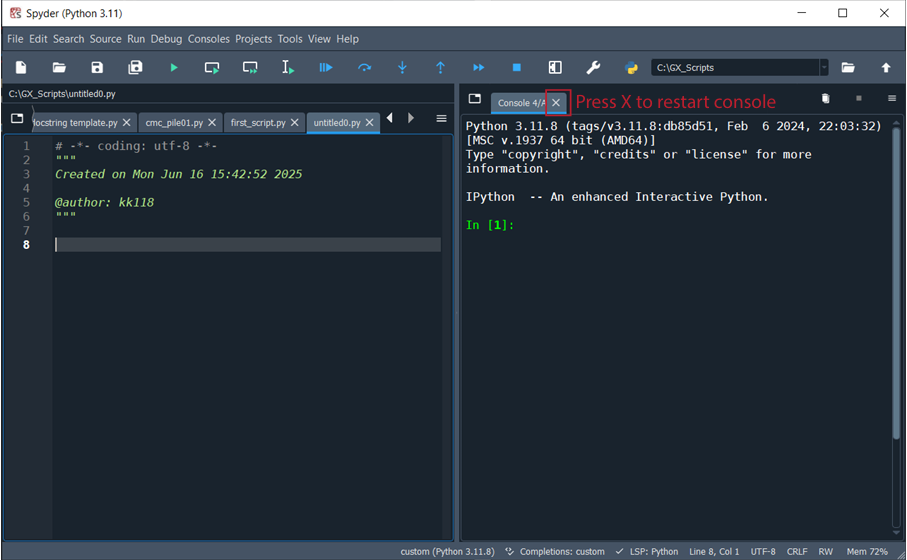This screenshot has height=560, width=907.
Task: Click the console input prompt In [1]
Action: [x=490, y=225]
